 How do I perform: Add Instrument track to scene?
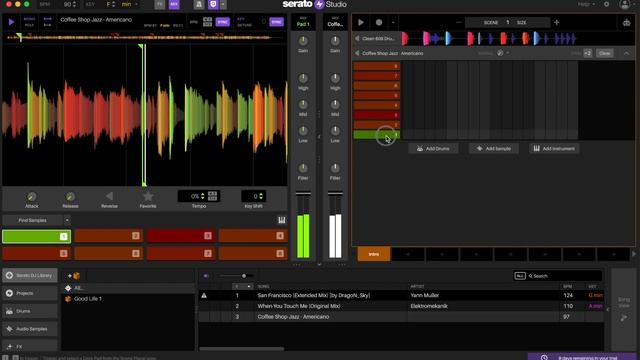click(x=554, y=149)
